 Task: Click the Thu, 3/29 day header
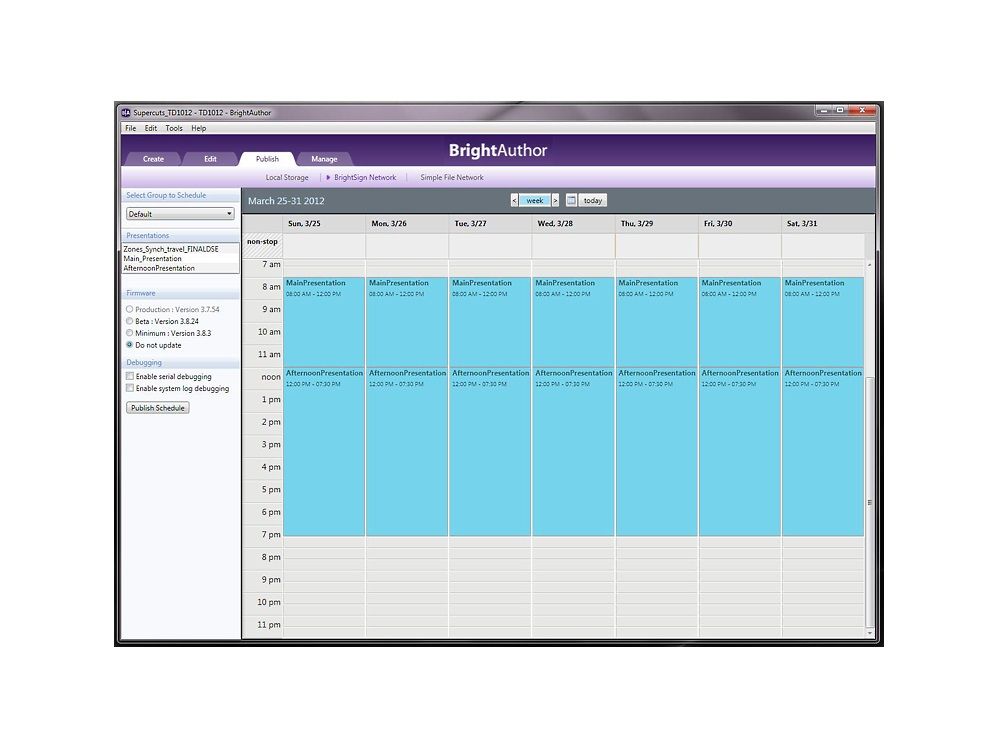point(657,223)
